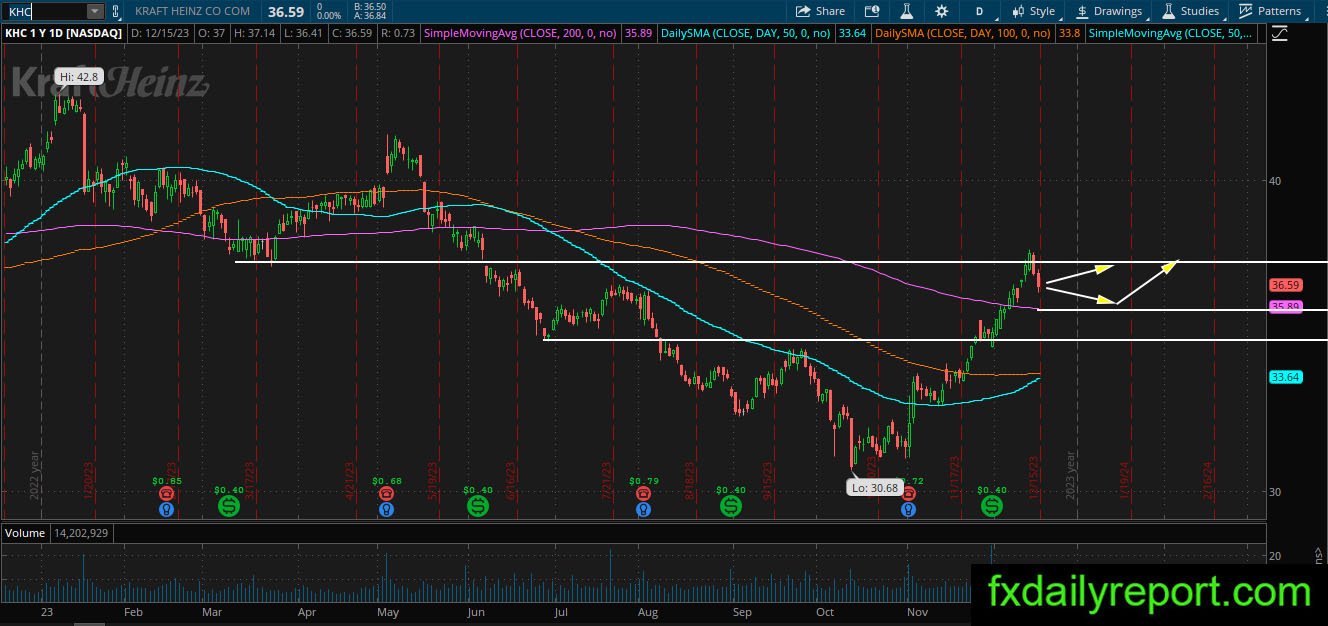The height and width of the screenshot is (626, 1328).
Task: Click the Hi: 42.8 price bubble
Action: (x=78, y=77)
